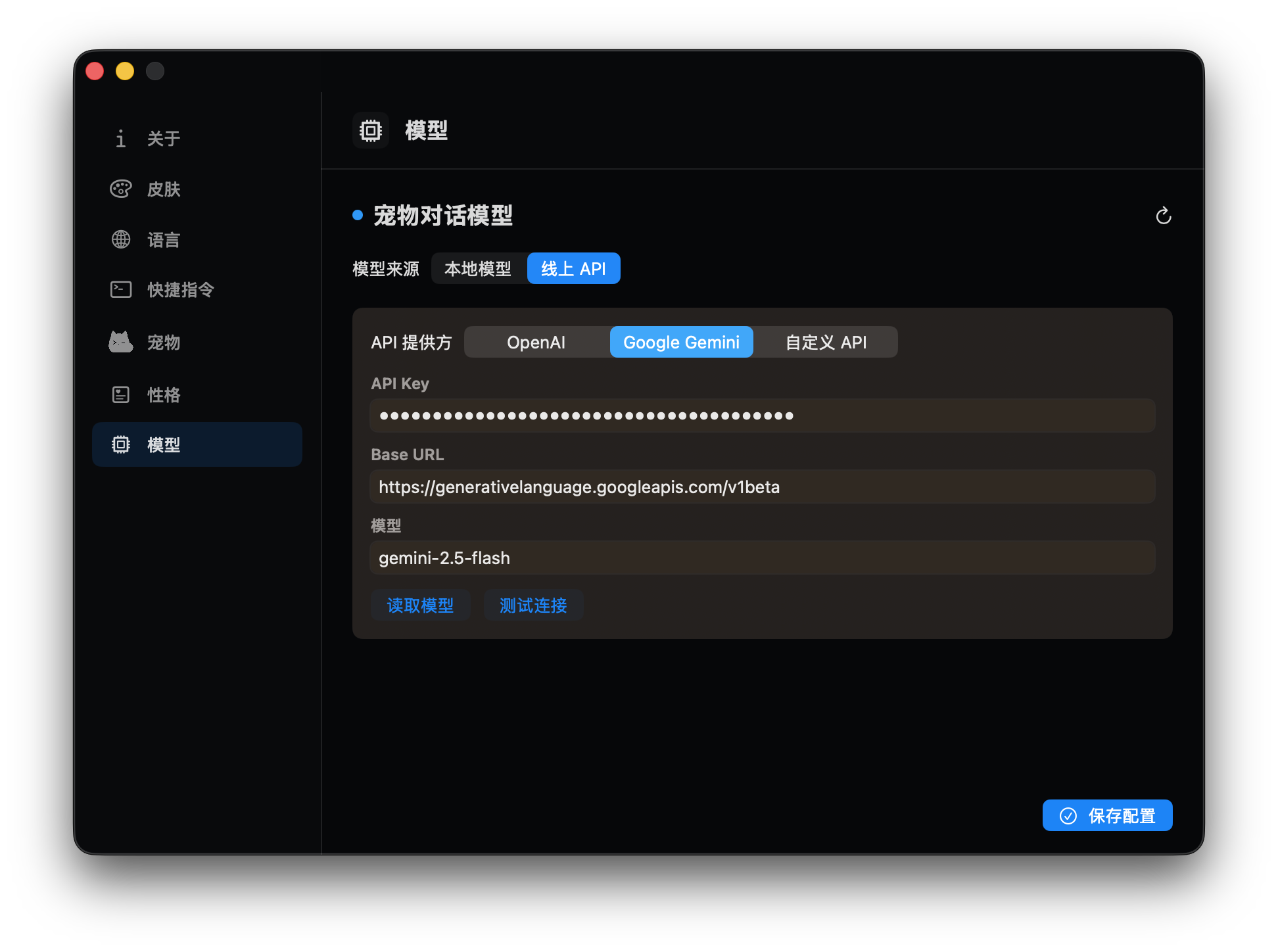Switch model source to 线上 API

tap(573, 268)
